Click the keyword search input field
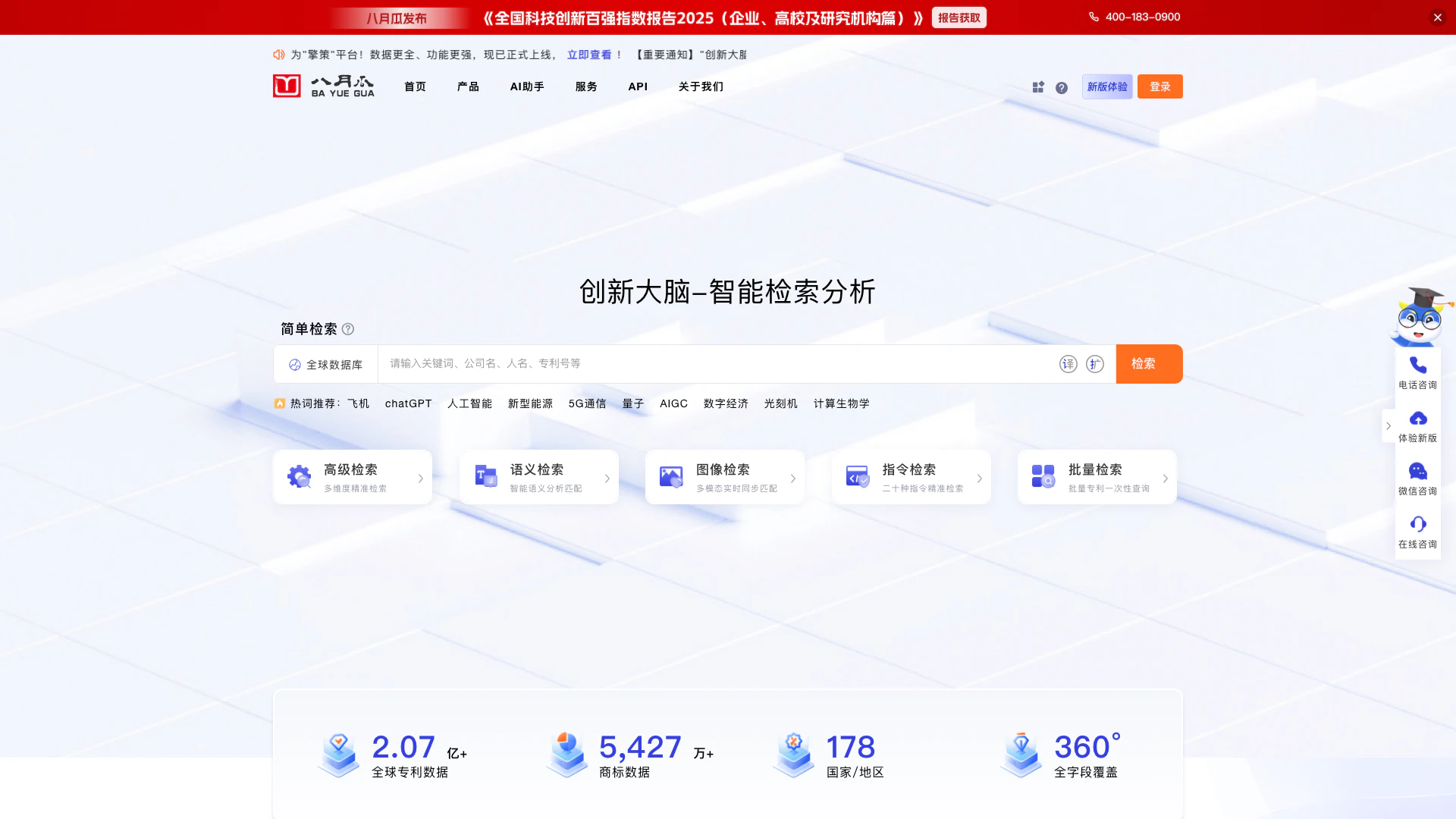Viewport: 1456px width, 819px height. pyautogui.click(x=713, y=364)
